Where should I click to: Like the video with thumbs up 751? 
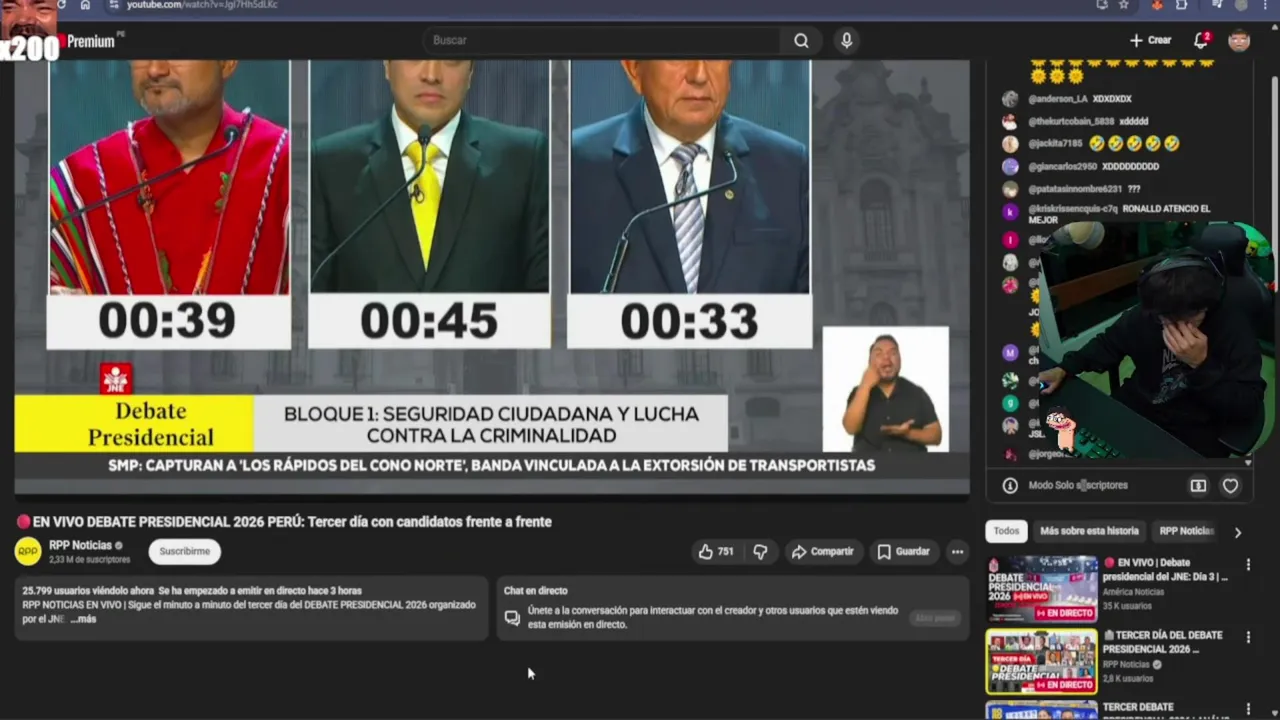point(716,551)
